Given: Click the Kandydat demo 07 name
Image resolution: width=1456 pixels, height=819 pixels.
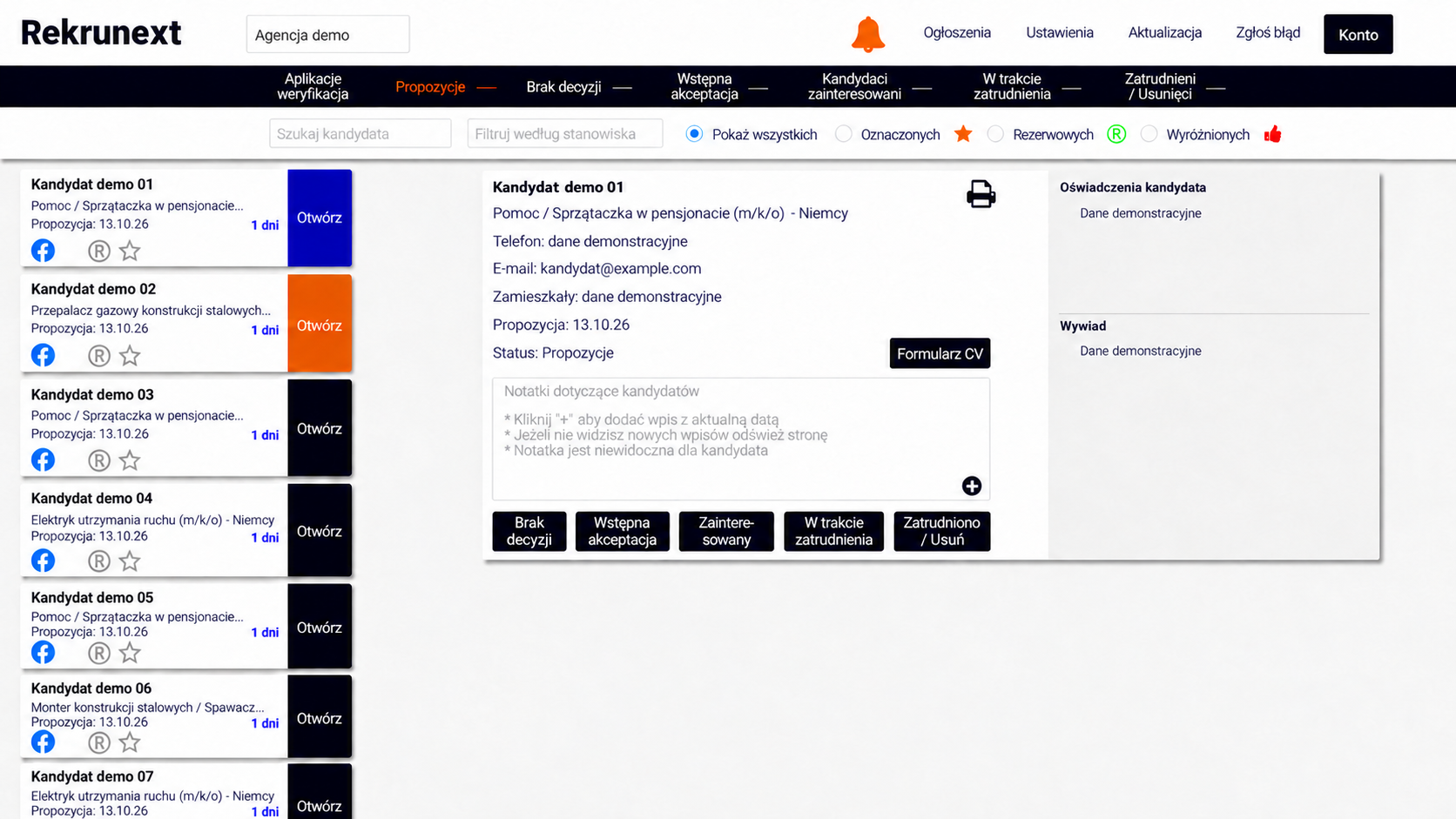Looking at the screenshot, I should click(92, 776).
